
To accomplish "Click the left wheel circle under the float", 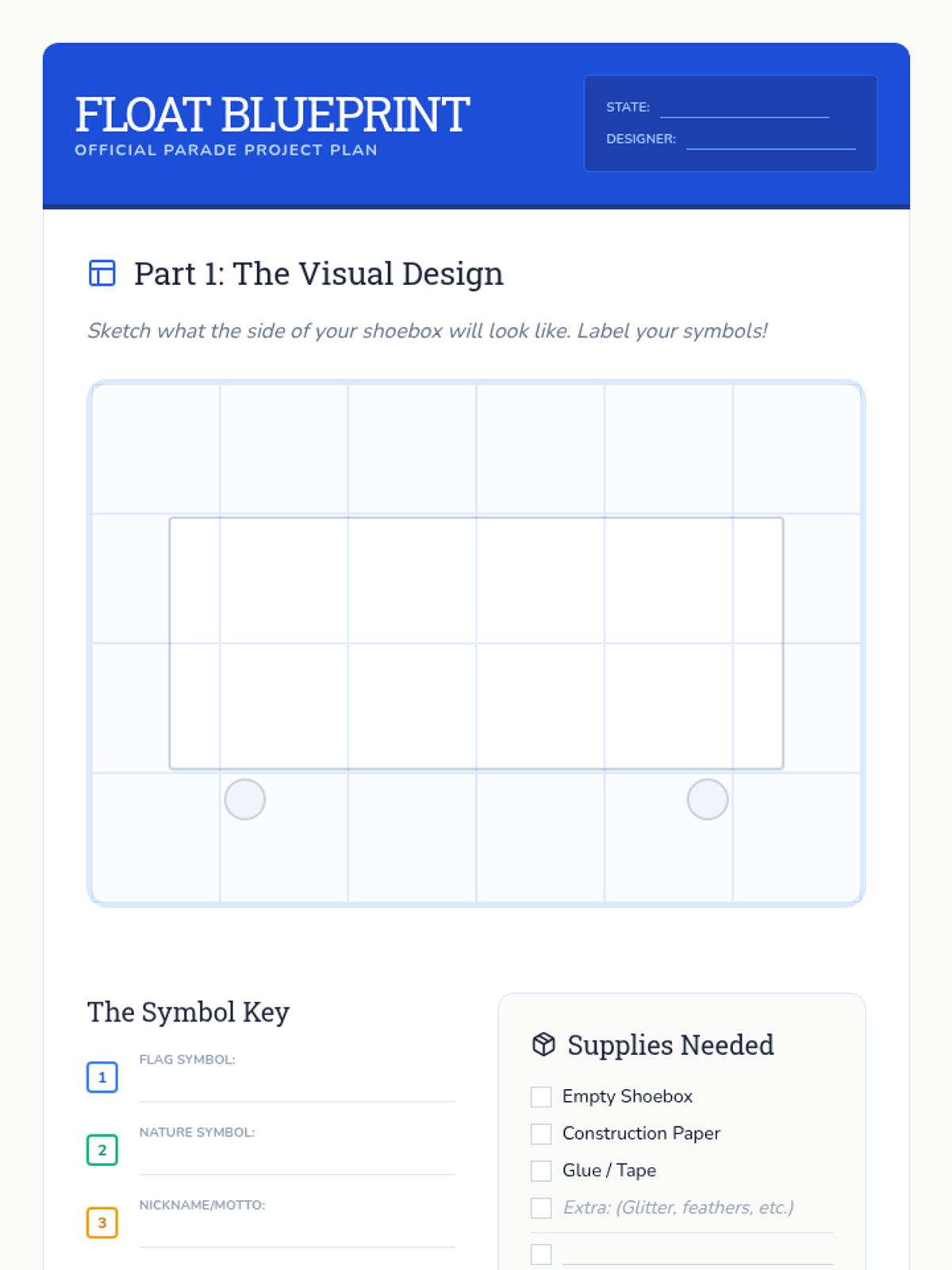I will (x=245, y=799).
